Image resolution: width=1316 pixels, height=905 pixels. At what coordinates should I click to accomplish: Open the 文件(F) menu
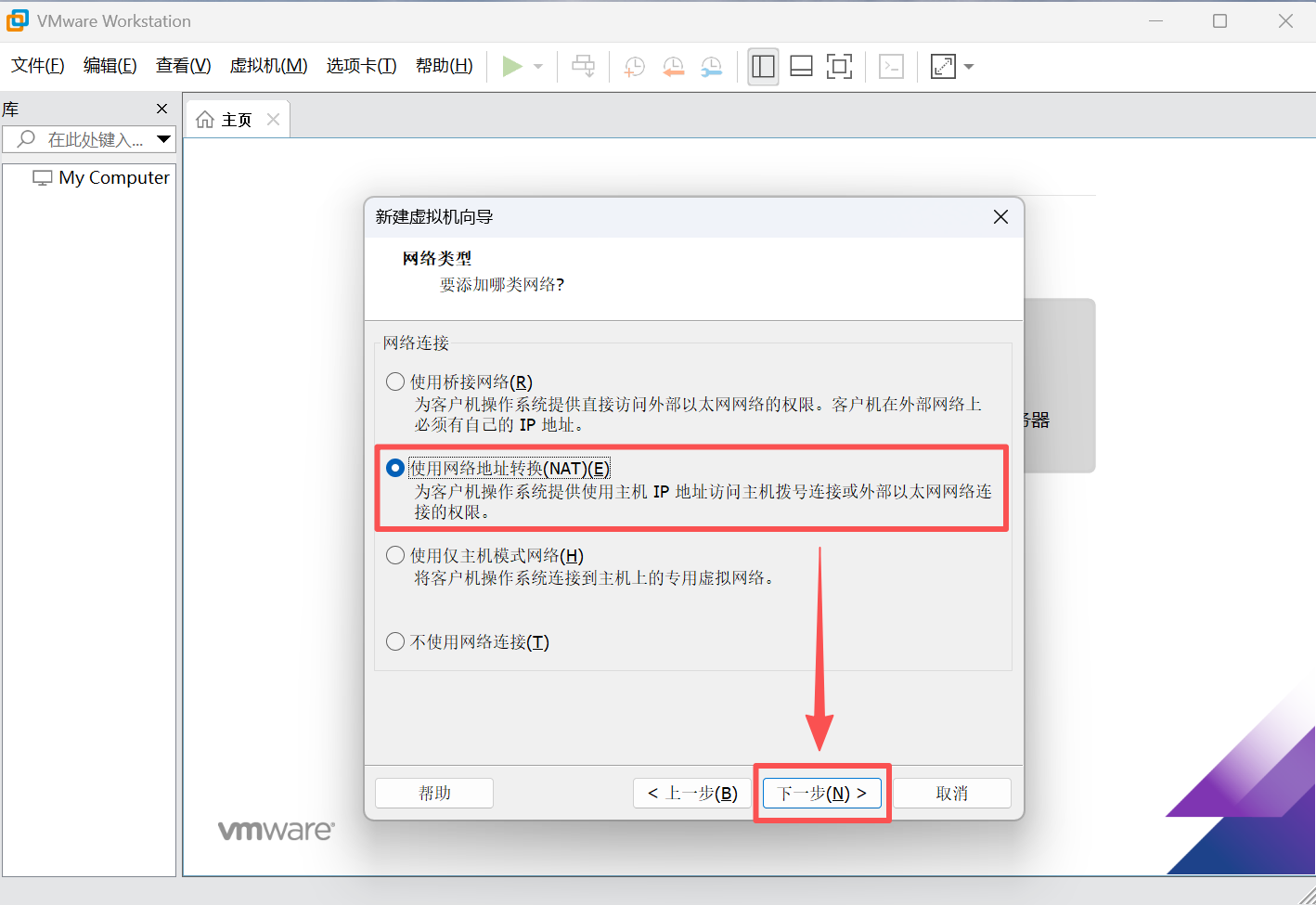(38, 66)
